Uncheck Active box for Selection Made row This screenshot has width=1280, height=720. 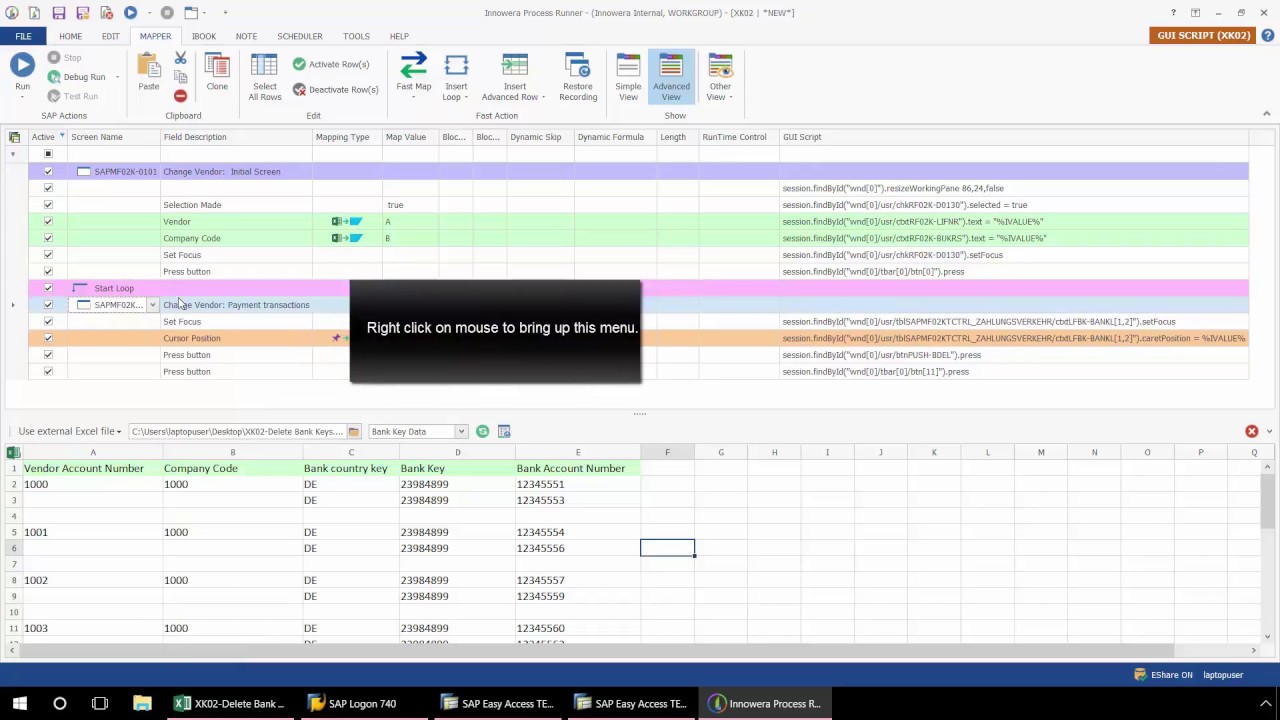click(48, 205)
